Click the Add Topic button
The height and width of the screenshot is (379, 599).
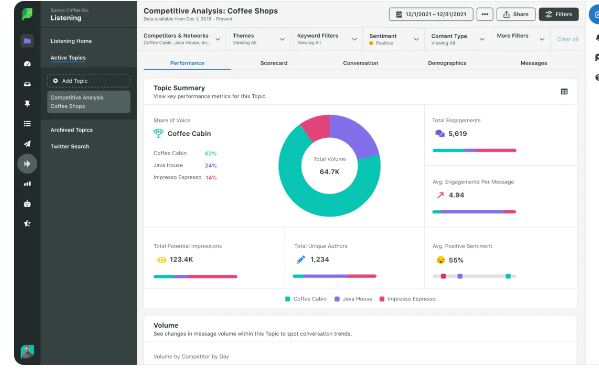[89, 81]
